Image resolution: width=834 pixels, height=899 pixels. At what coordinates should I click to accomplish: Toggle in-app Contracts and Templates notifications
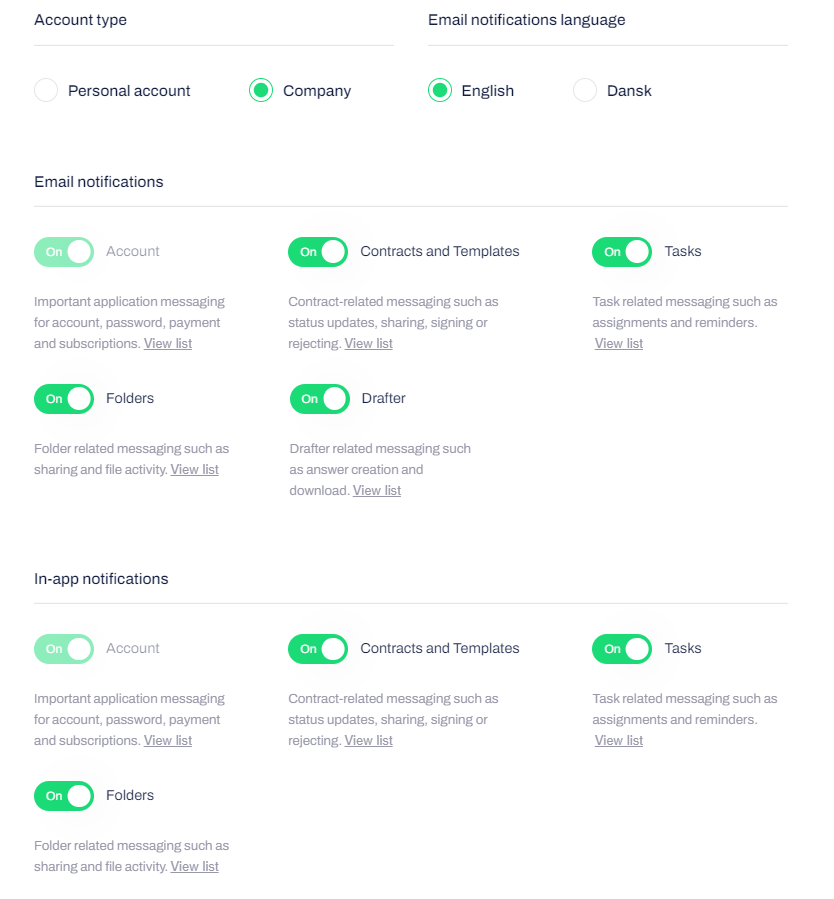[318, 649]
